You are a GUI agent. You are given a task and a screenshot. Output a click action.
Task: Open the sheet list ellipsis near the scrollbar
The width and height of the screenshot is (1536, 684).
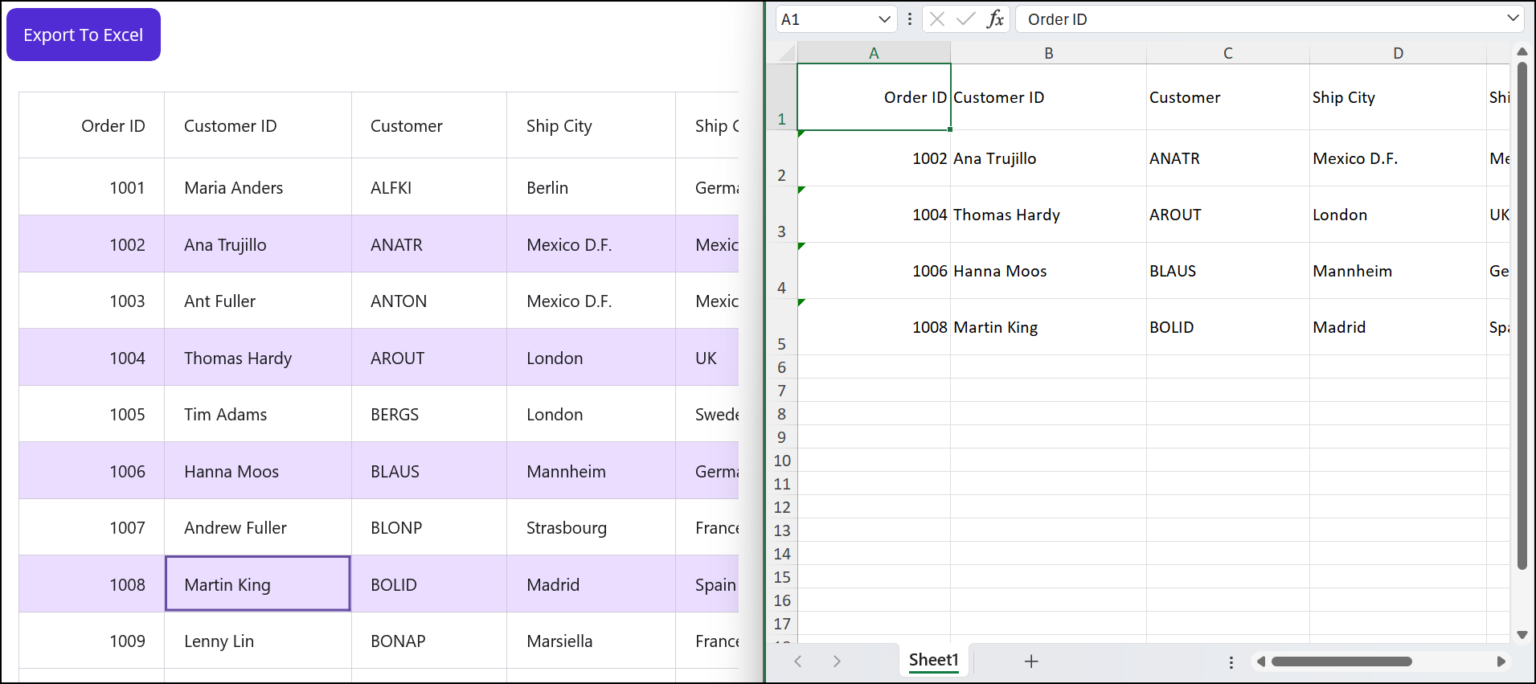[1231, 661]
